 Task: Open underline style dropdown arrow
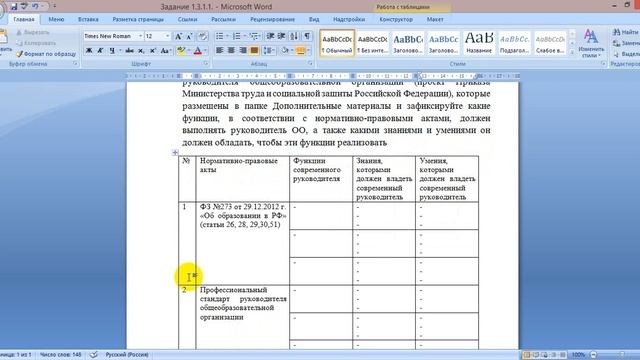120,51
